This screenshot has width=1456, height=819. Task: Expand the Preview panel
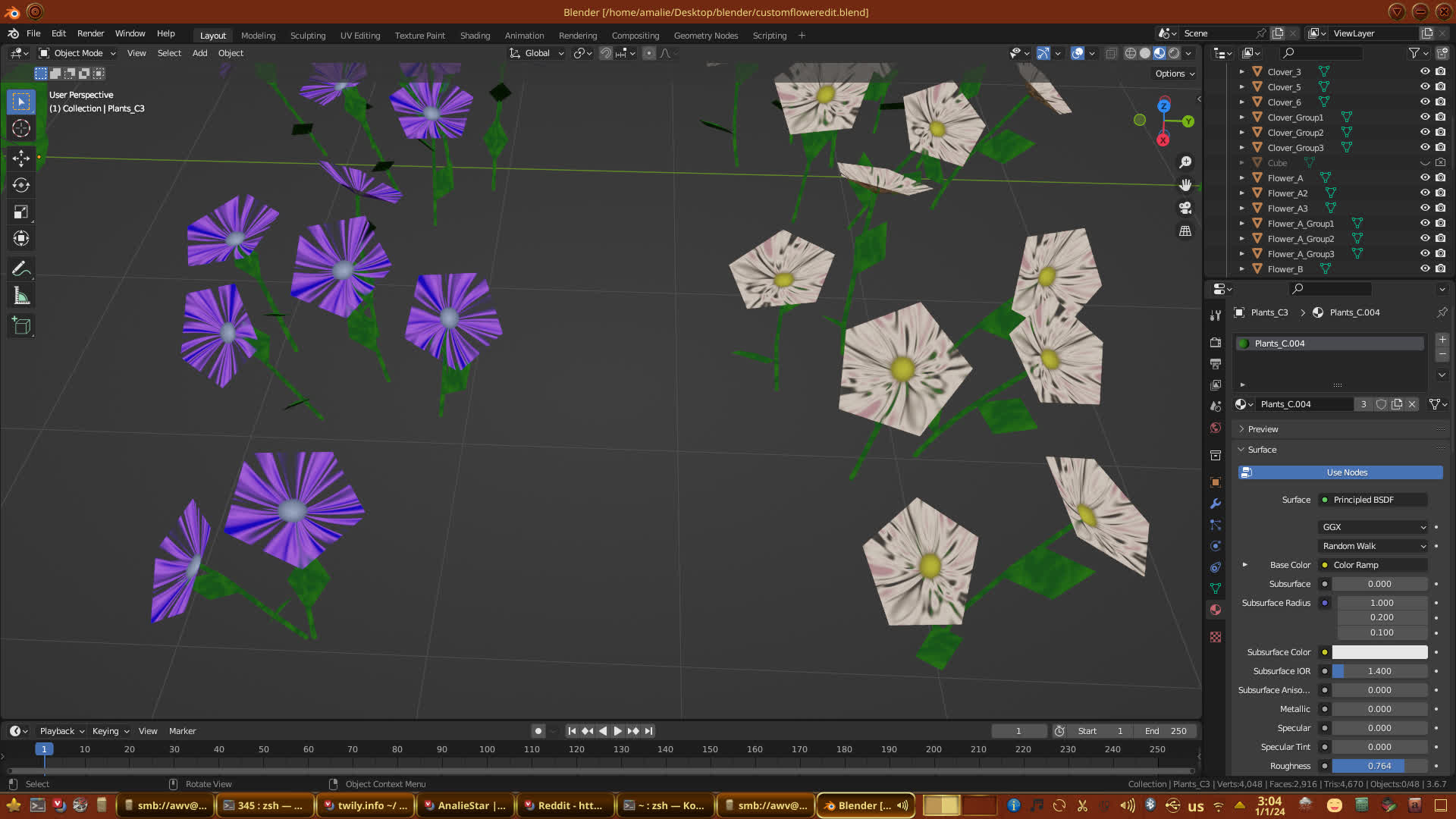(x=1263, y=429)
